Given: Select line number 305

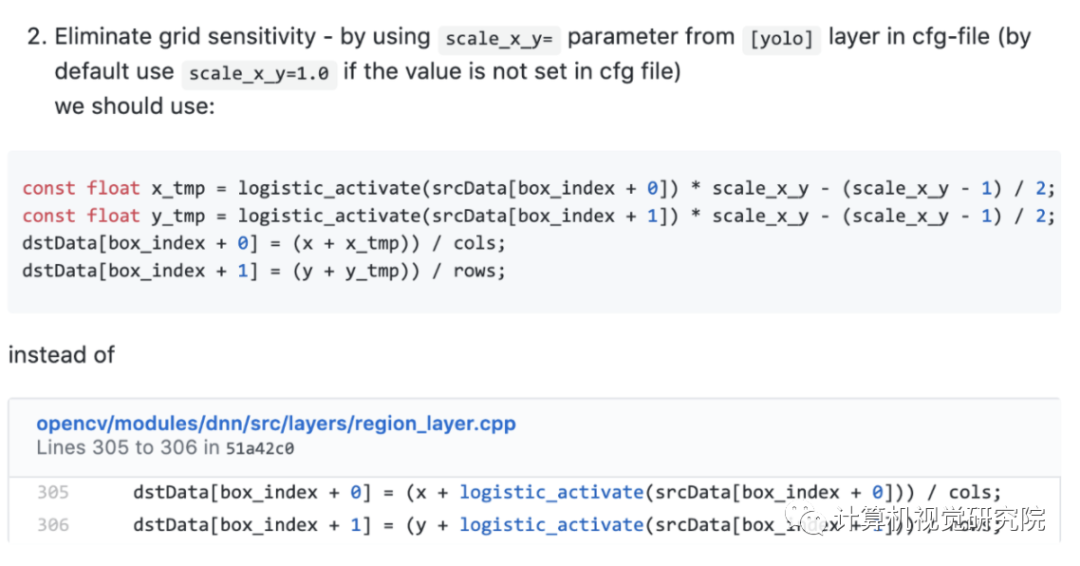Looking at the screenshot, I should 52,492.
